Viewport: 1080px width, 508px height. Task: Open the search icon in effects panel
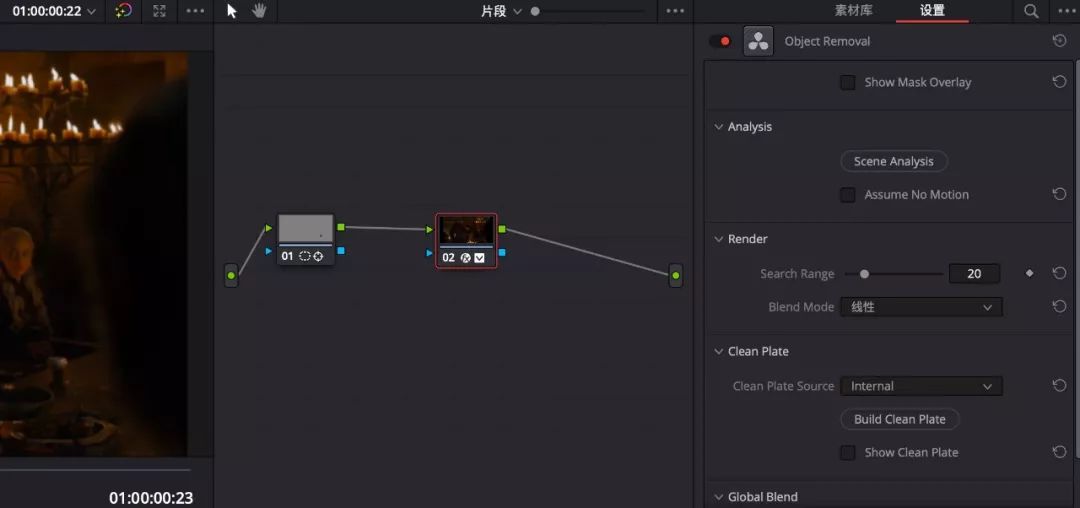pos(1031,11)
